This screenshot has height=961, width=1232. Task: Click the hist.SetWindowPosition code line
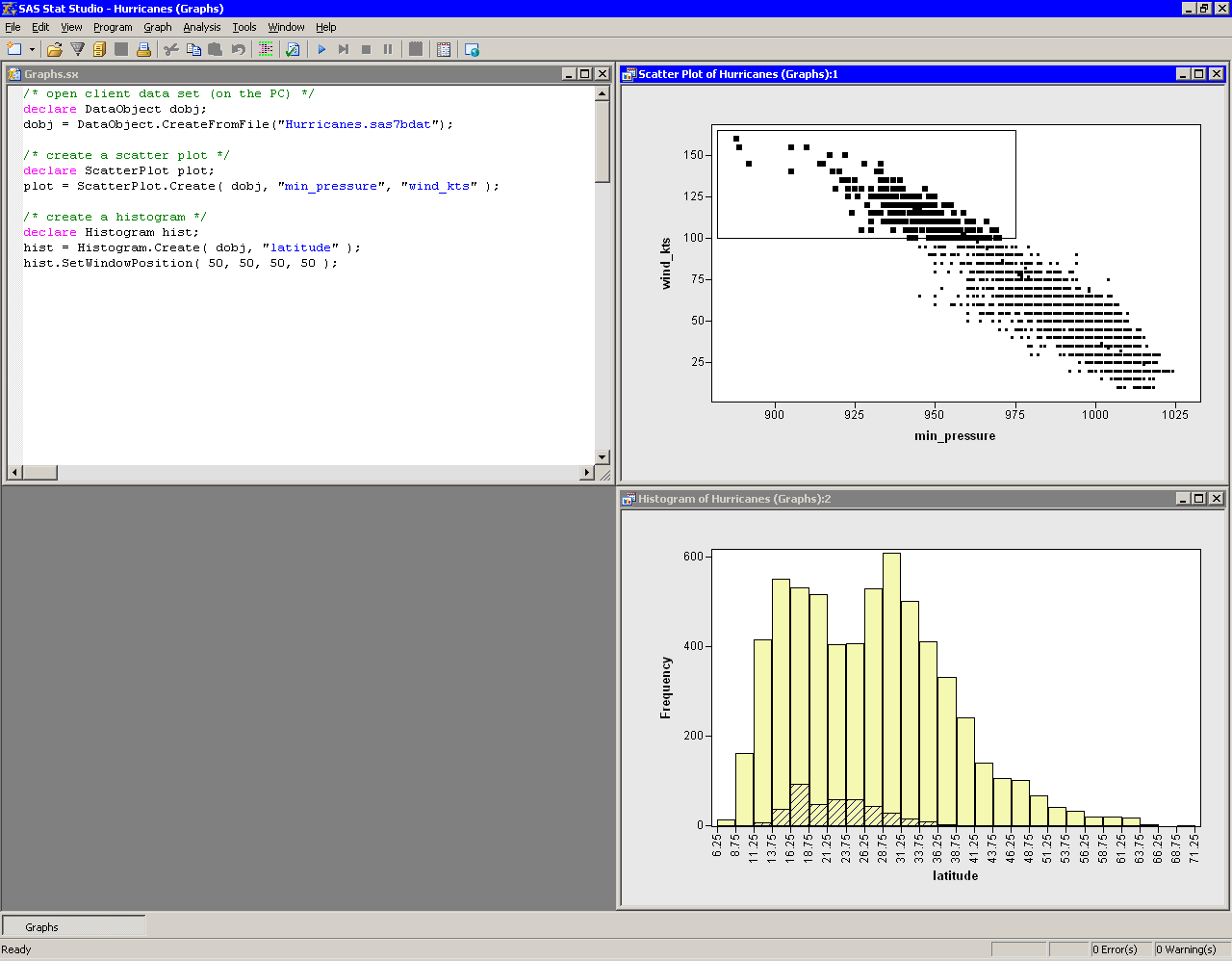[x=181, y=263]
